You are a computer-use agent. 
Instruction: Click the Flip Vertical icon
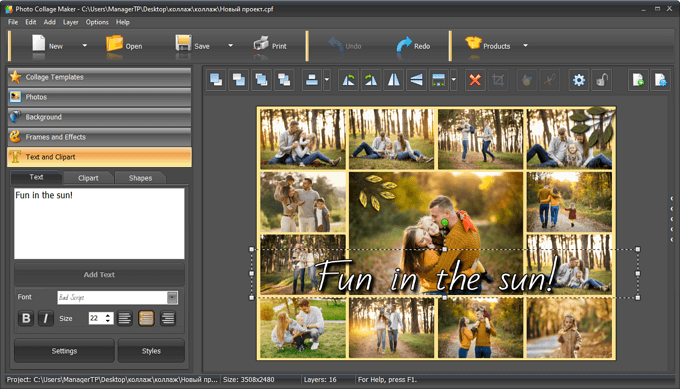tap(416, 80)
